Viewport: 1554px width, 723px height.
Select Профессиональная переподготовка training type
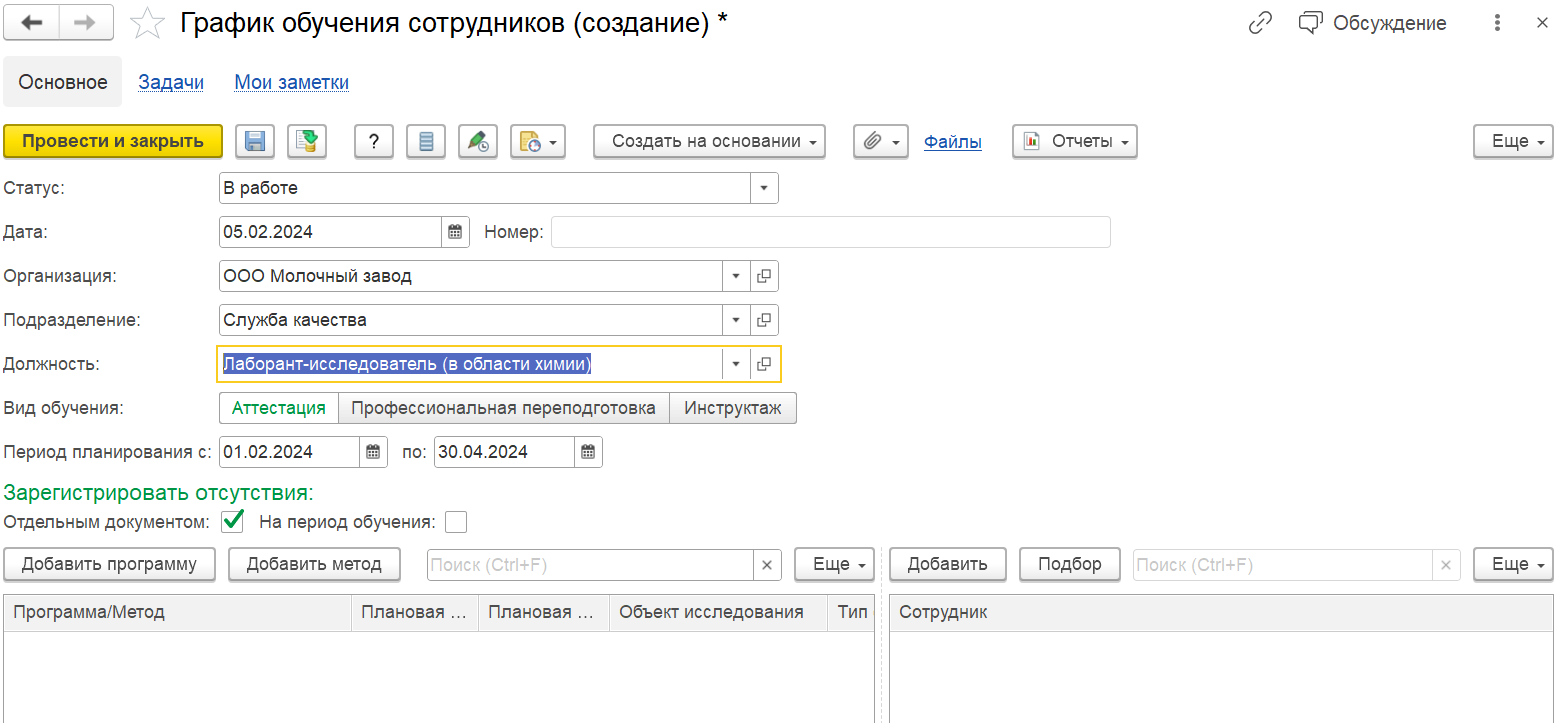[x=504, y=408]
